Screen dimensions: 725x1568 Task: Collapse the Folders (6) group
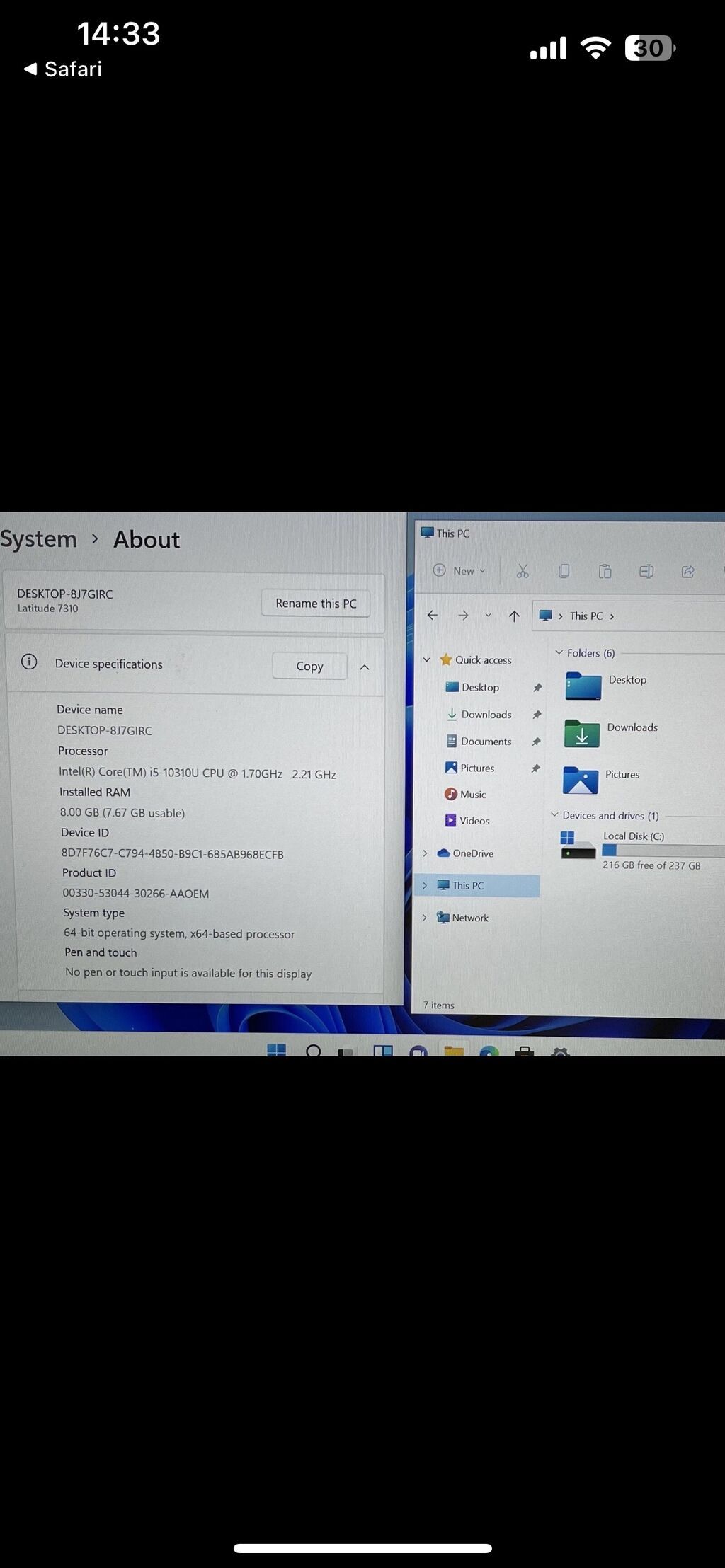[559, 652]
